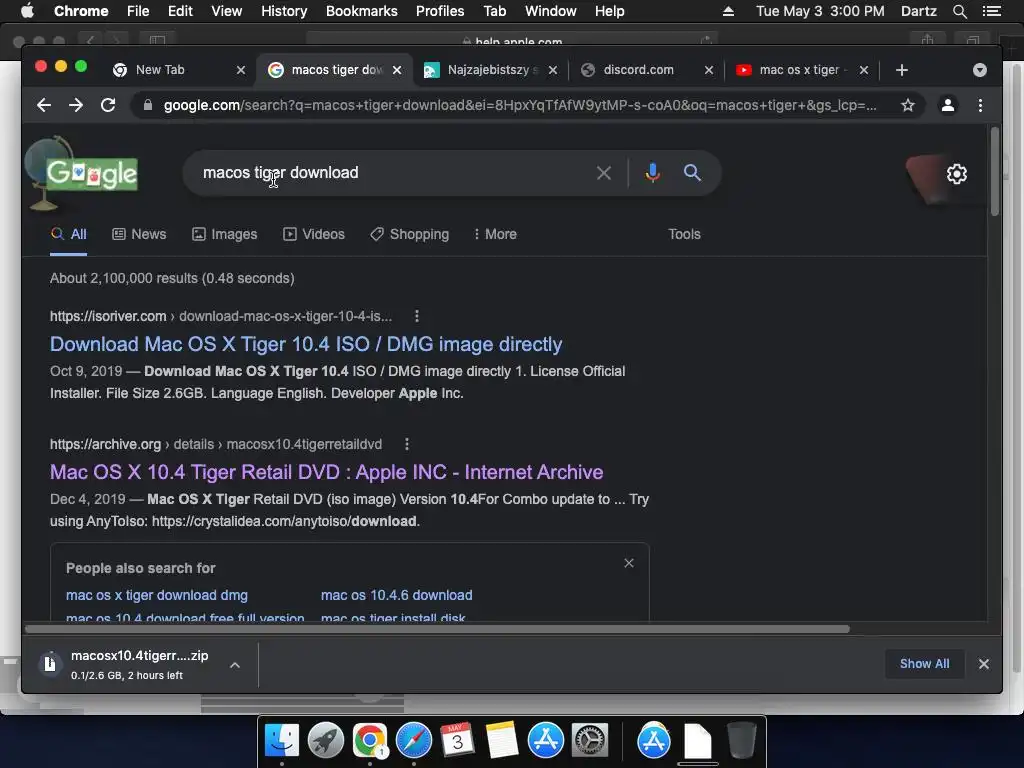Open Trash from the Dock
This screenshot has height=768, width=1024.
coord(741,740)
